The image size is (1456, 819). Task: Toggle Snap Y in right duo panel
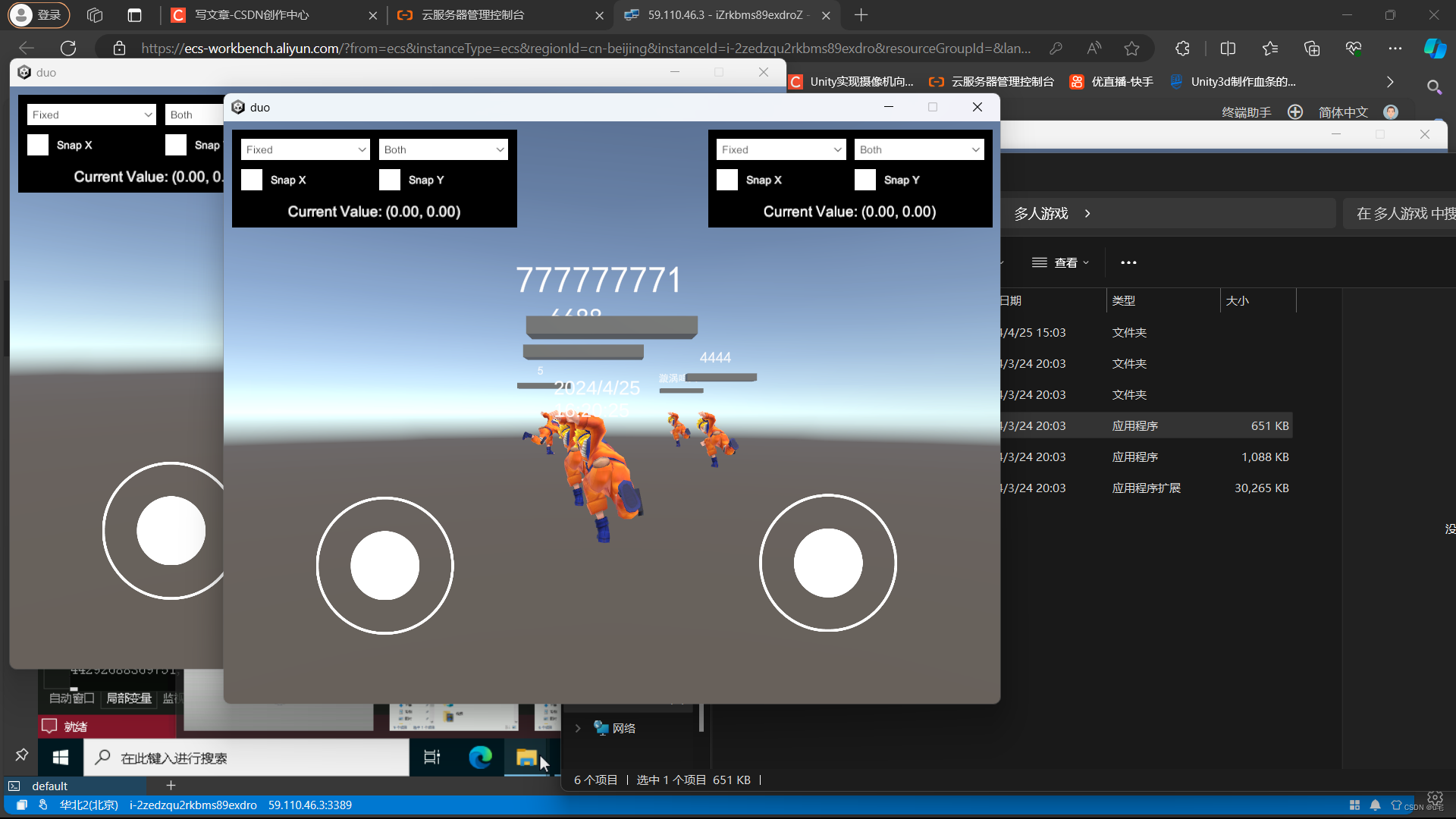(x=865, y=180)
